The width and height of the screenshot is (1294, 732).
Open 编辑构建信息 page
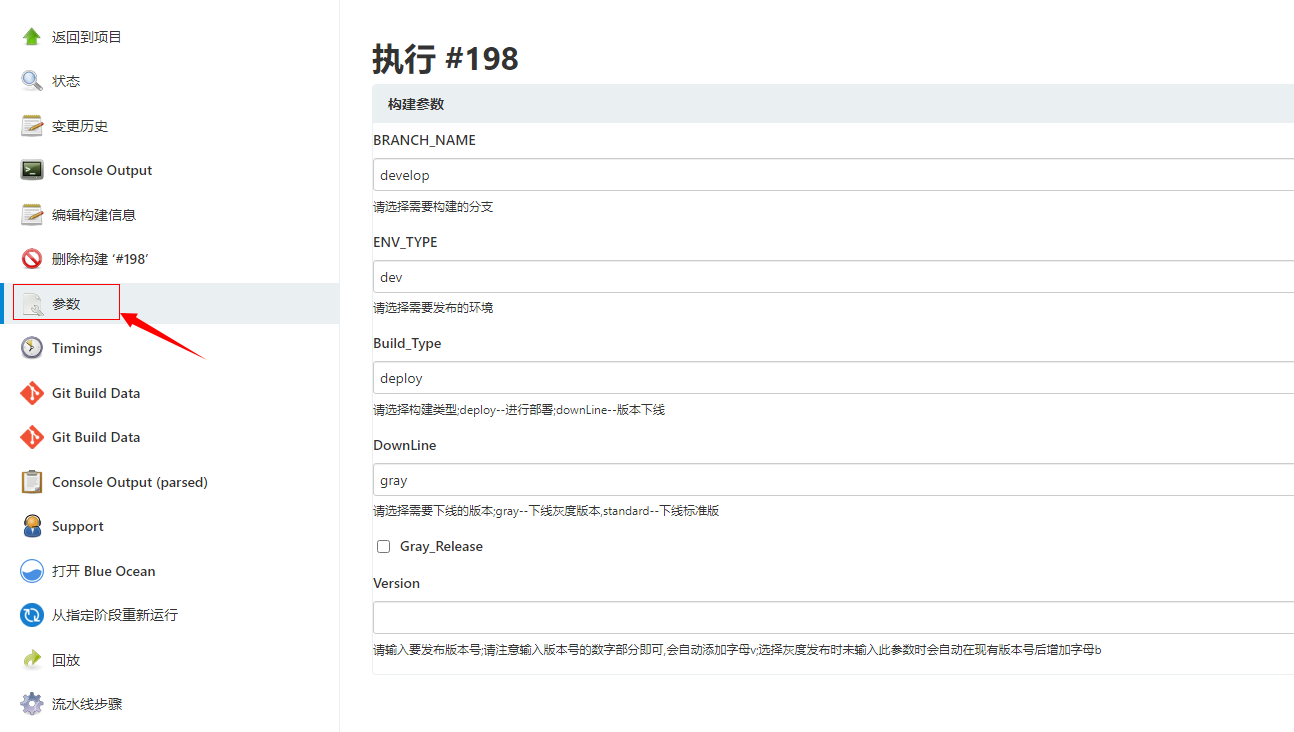point(94,214)
